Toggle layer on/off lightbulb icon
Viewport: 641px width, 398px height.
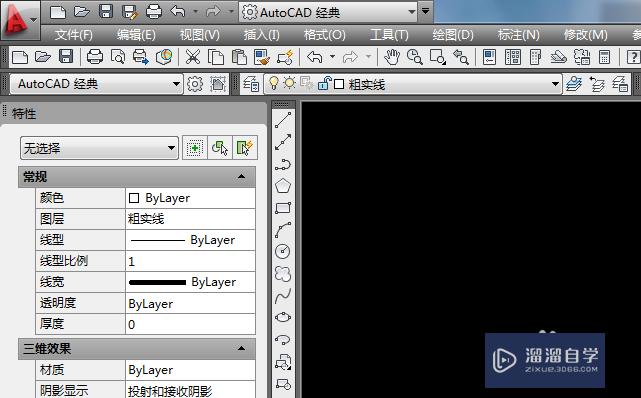(273, 84)
